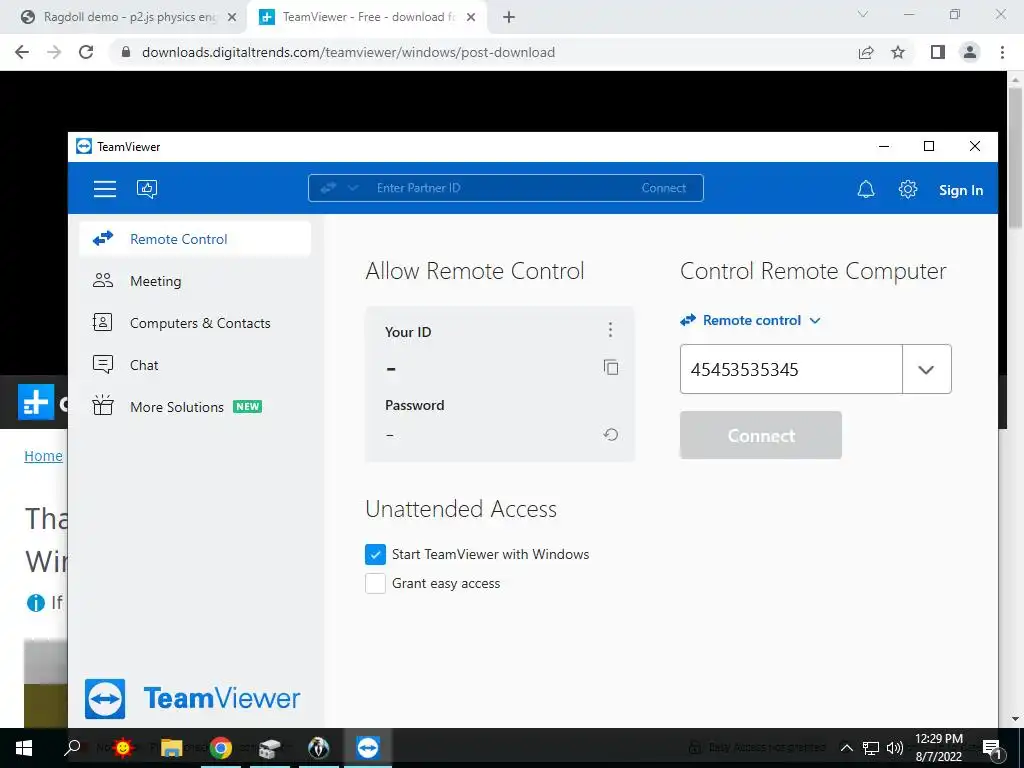1024x768 pixels.
Task: Open Windows Start menu
Action: point(24,748)
